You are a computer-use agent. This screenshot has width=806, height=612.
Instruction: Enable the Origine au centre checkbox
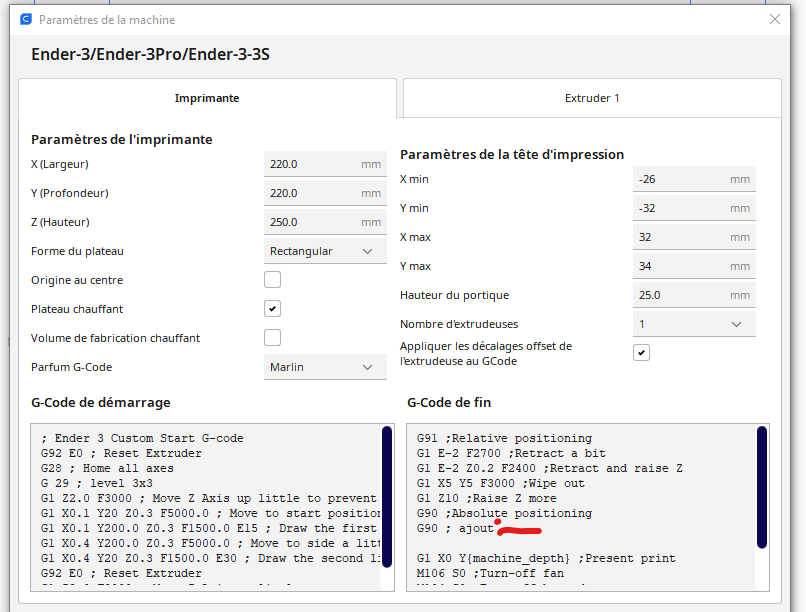click(272, 280)
